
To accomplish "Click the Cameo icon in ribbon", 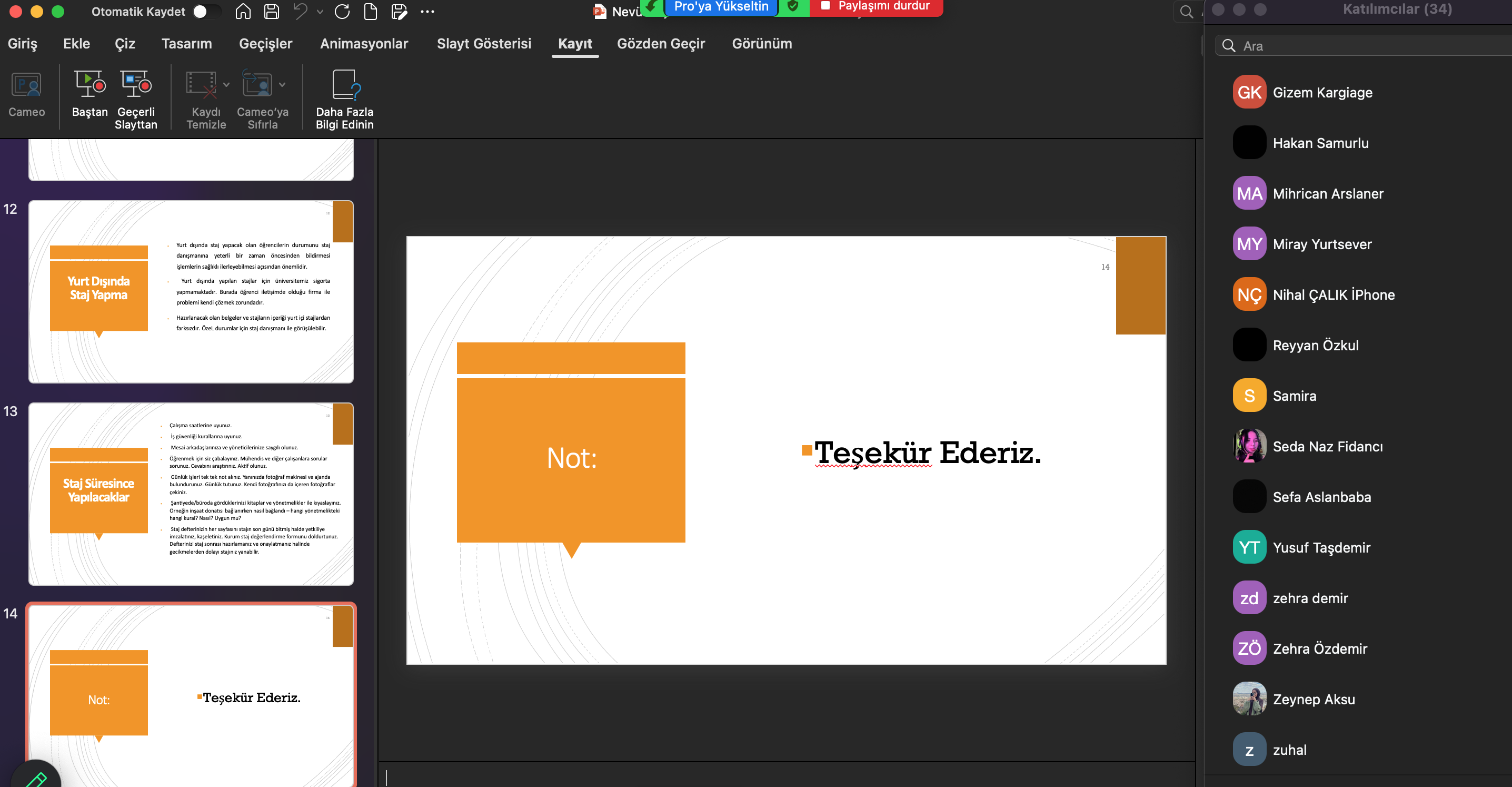I will pyautogui.click(x=26, y=85).
